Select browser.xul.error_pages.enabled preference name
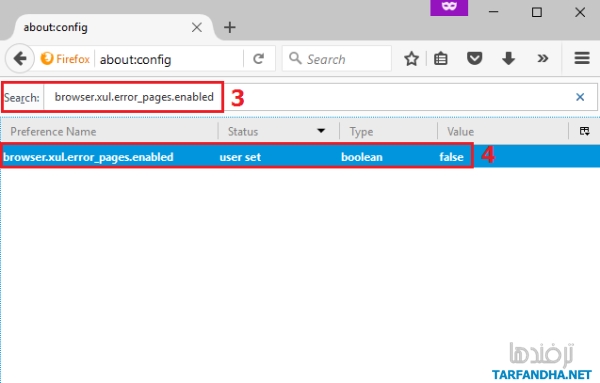The width and height of the screenshot is (600, 383). point(88,157)
